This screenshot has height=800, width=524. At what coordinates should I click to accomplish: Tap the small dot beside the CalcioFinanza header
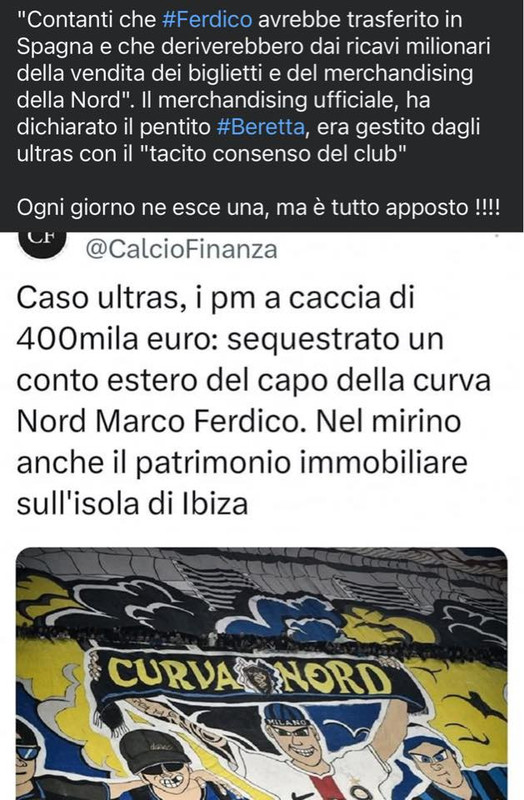pos(496,236)
